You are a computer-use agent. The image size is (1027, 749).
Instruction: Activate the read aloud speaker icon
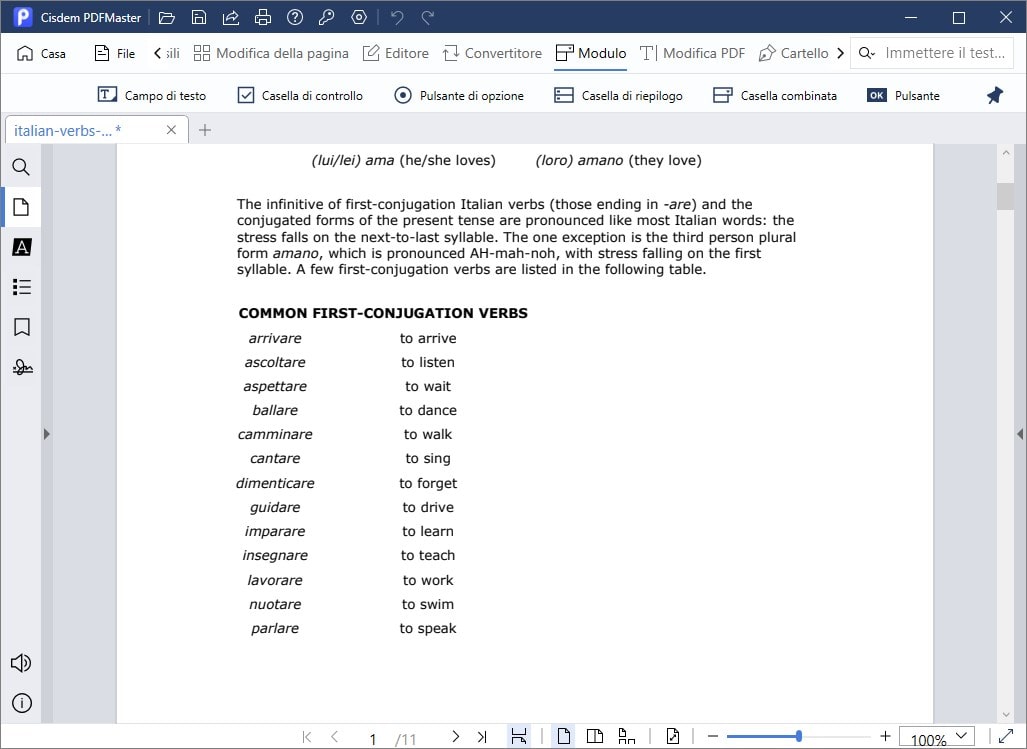click(21, 662)
